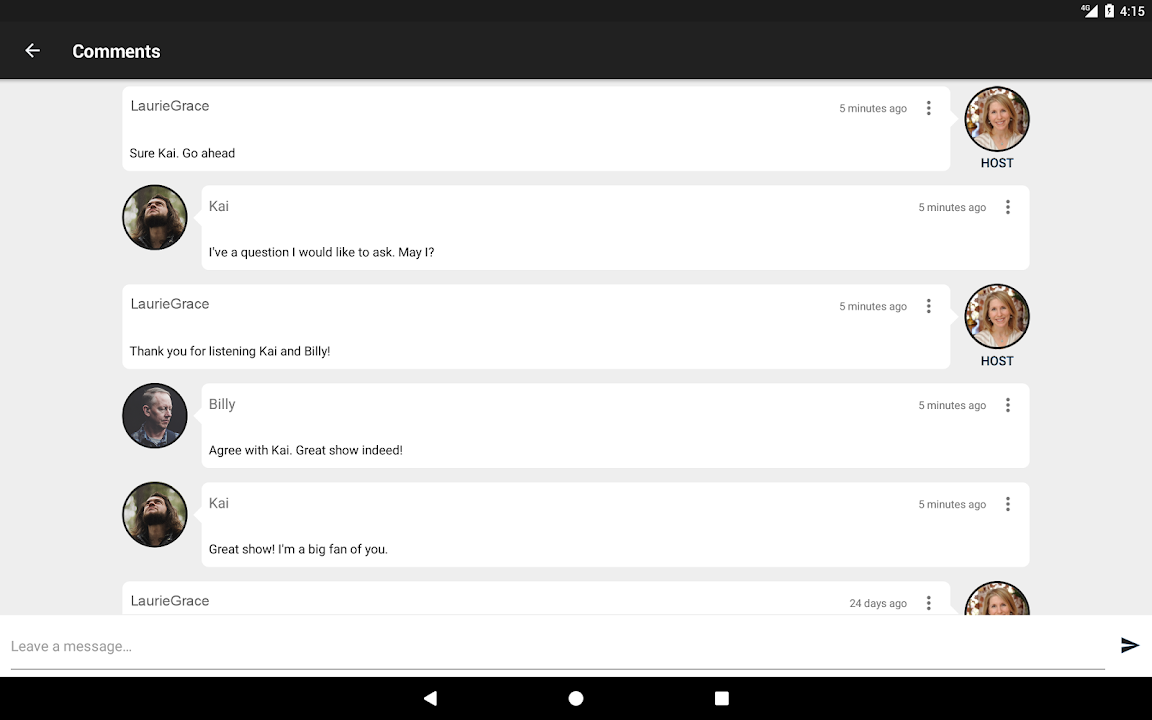Image resolution: width=1152 pixels, height=720 pixels.
Task: Tap Kai's avatar beside his question comment
Action: click(x=155, y=217)
